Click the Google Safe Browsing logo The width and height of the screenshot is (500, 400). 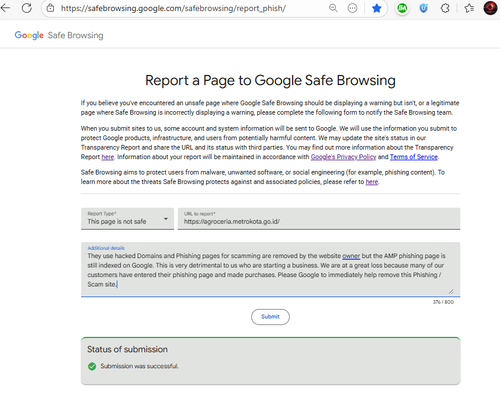click(x=59, y=35)
